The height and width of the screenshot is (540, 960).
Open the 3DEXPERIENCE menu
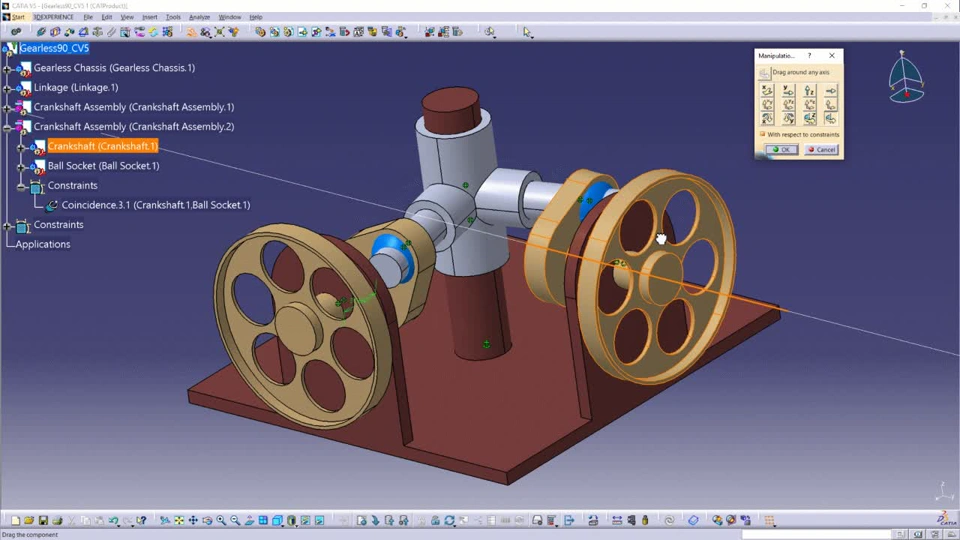(53, 17)
